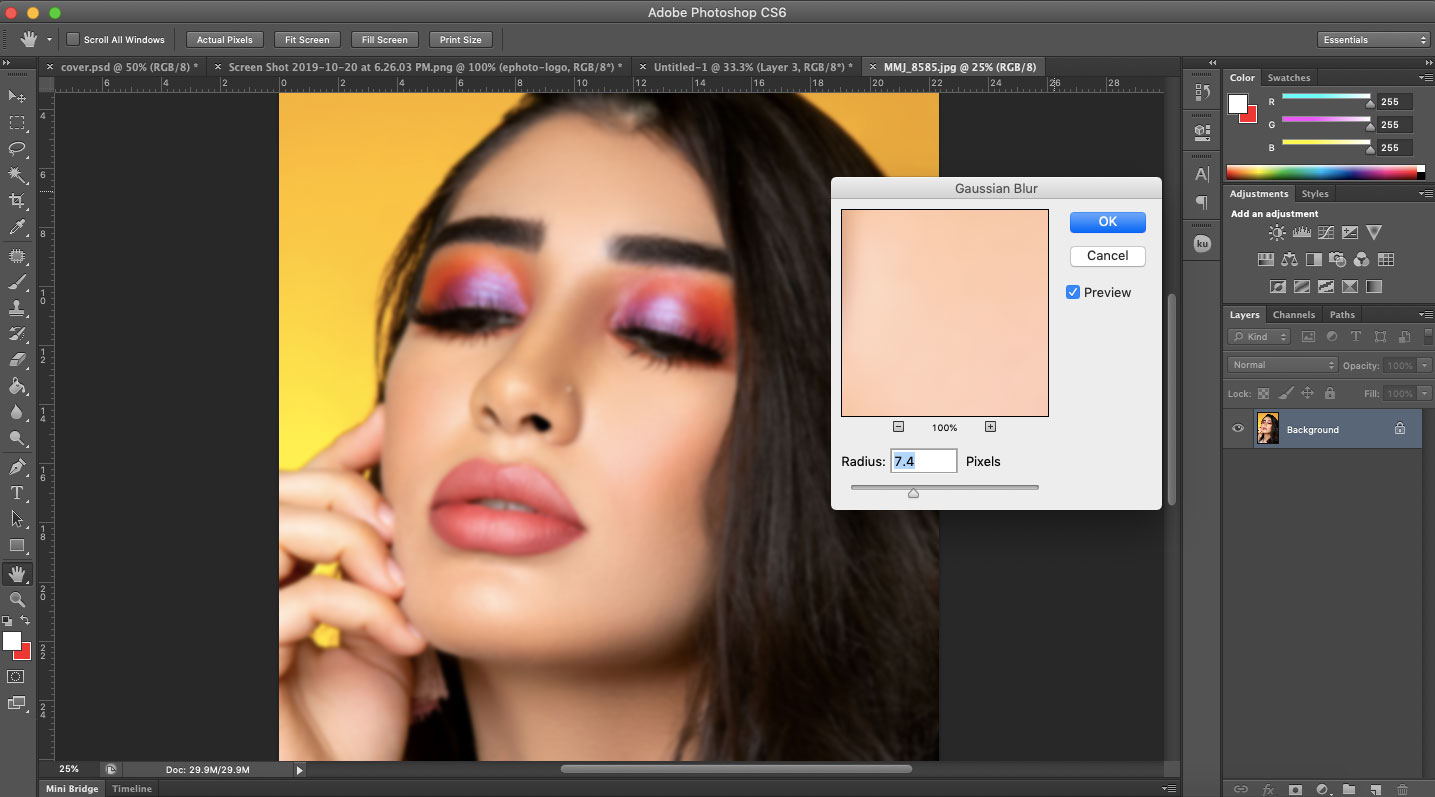Select the Path Selection arrow tool
The width and height of the screenshot is (1435, 797).
[17, 519]
